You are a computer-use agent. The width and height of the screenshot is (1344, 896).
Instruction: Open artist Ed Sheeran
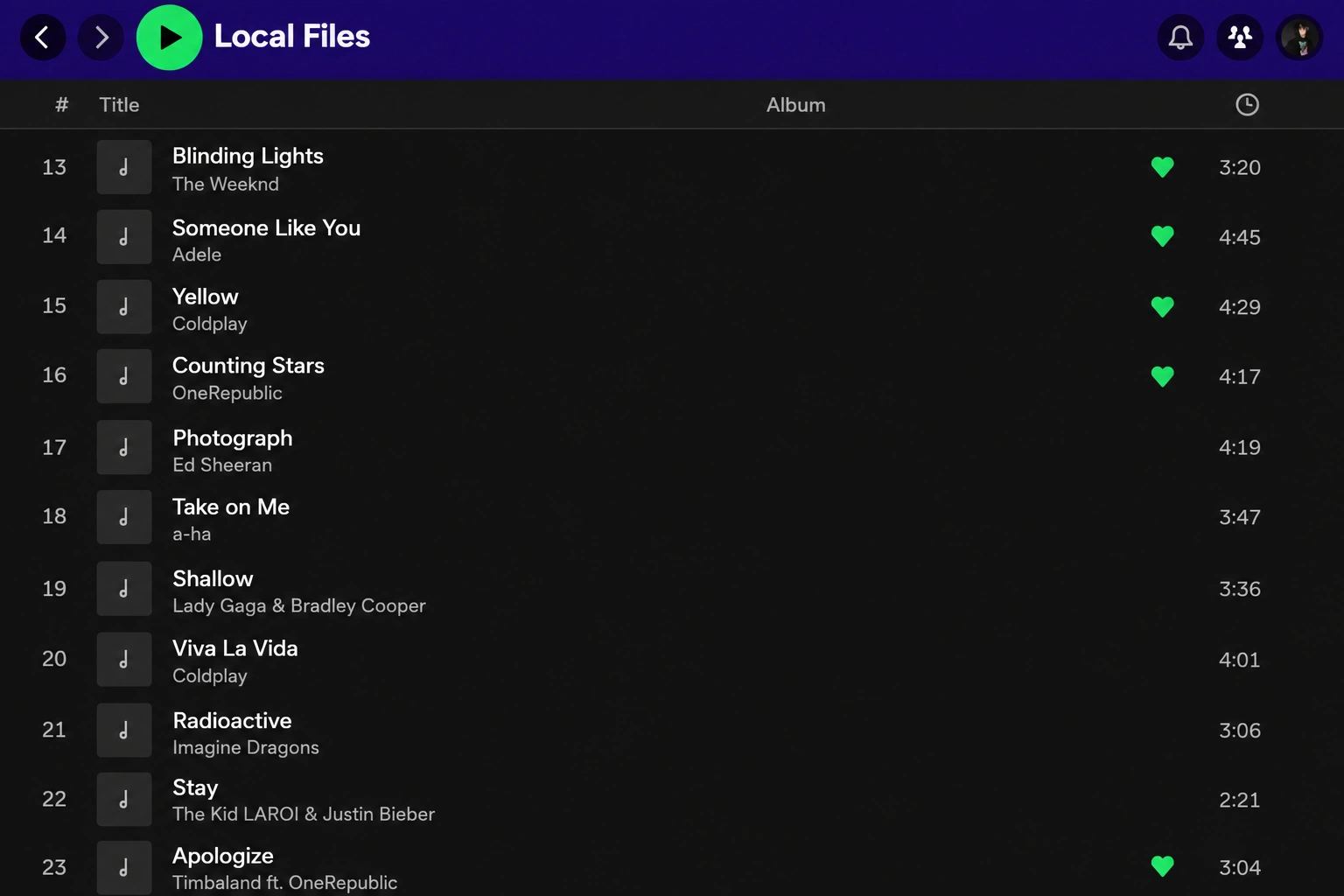coord(221,465)
